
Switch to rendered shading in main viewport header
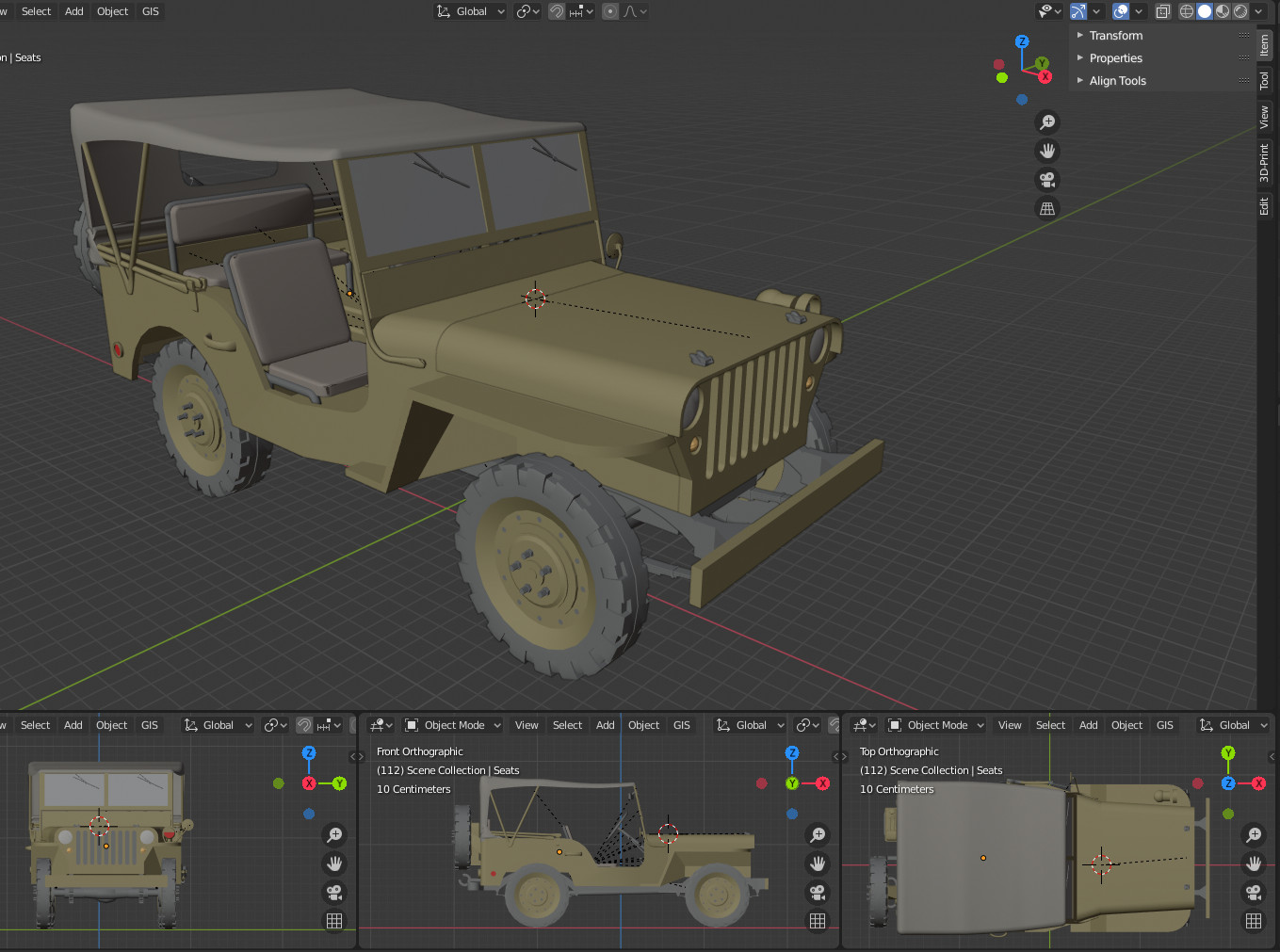tap(1240, 11)
